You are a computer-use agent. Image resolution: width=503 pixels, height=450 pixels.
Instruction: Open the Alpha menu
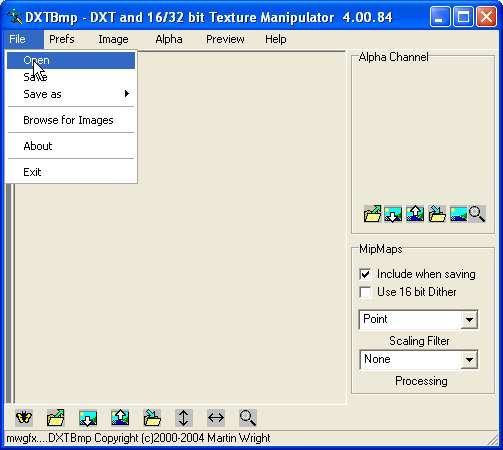tap(169, 39)
